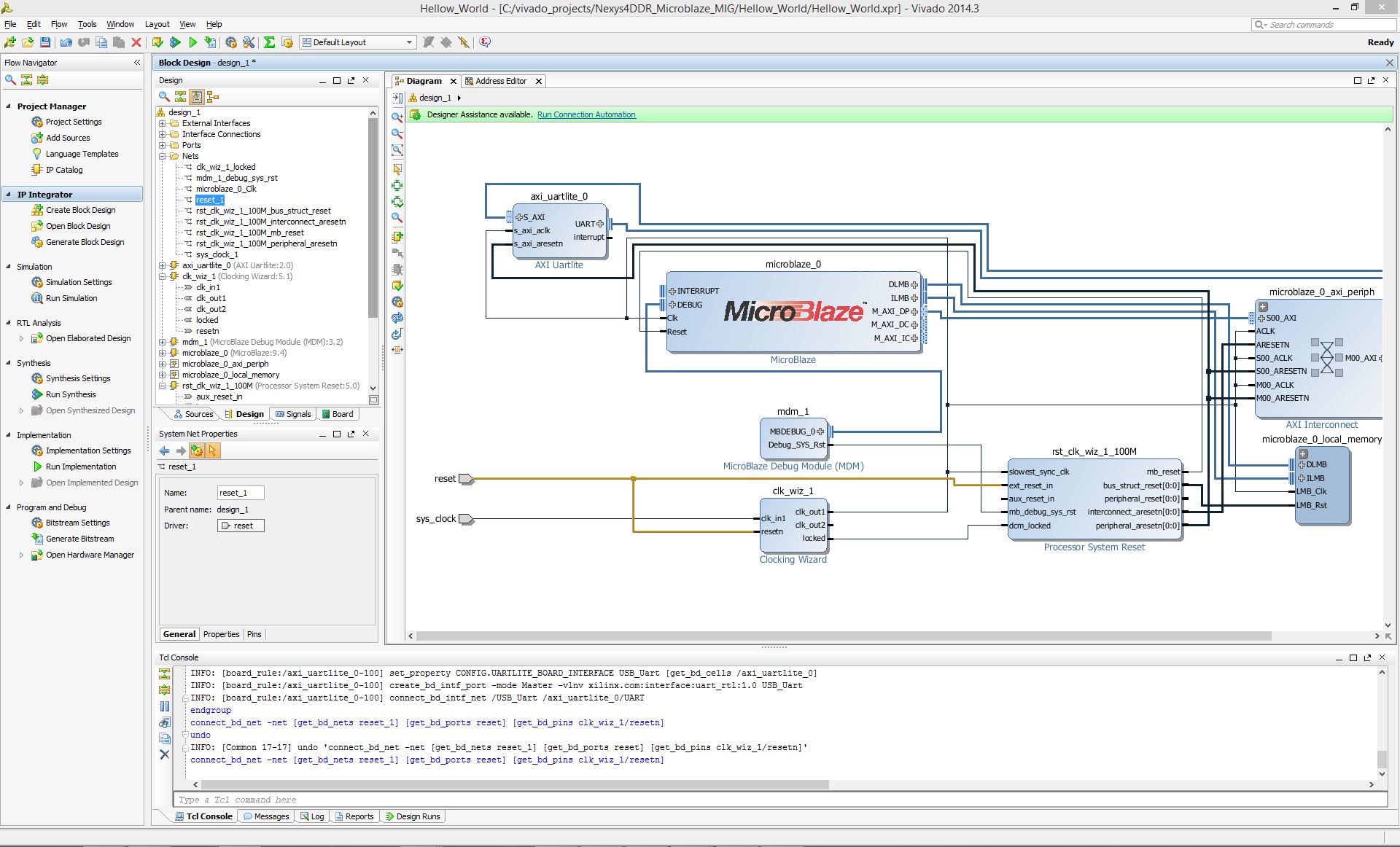
Task: Click the Zoom Fit icon in diagram toolbar
Action: 397,150
